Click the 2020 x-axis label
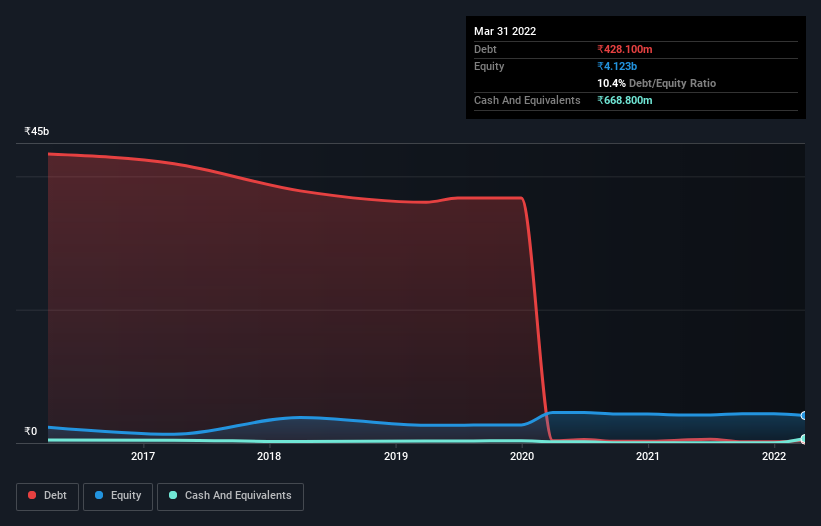Viewport: 821px width, 526px height. [522, 456]
